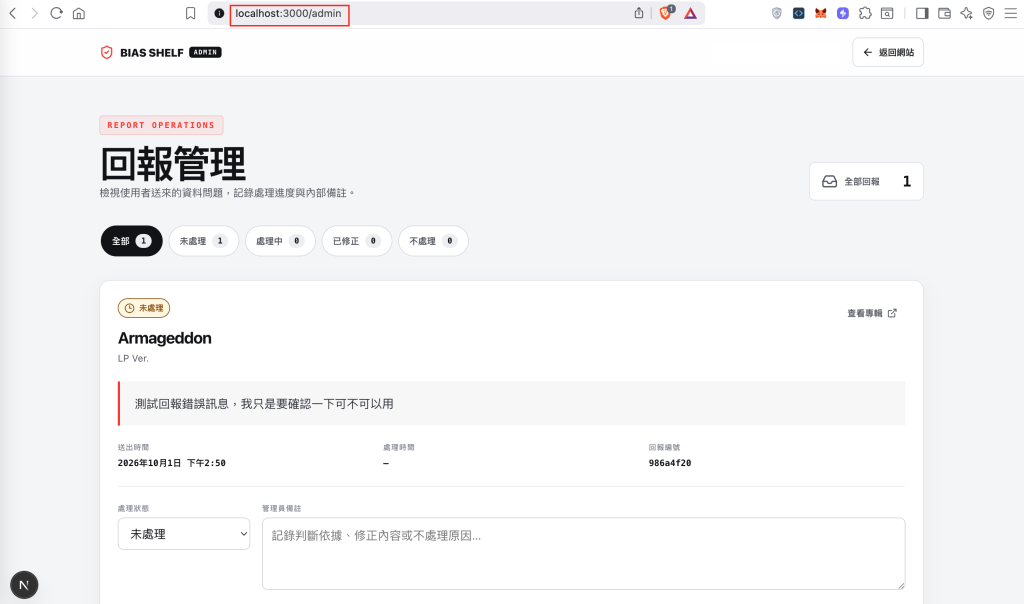Switch to the 未處理 filter tab
Image resolution: width=1024 pixels, height=604 pixels.
[204, 241]
